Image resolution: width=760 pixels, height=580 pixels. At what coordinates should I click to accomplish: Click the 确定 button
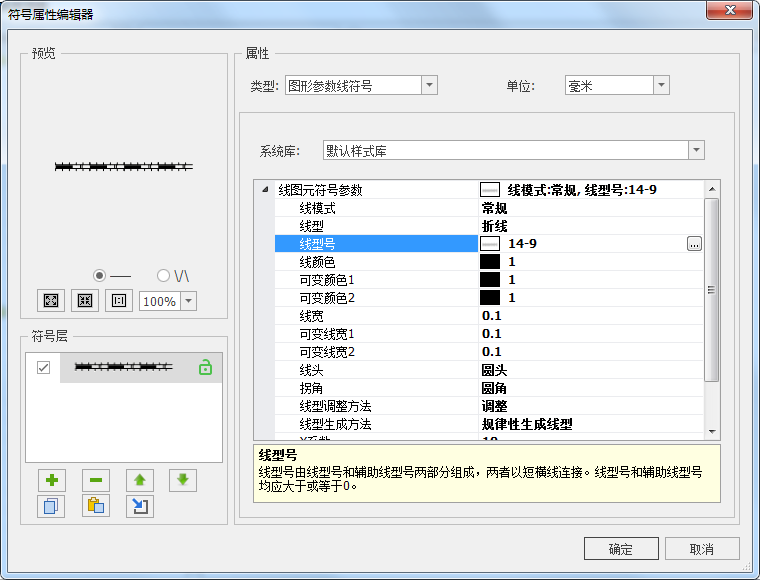pos(621,549)
